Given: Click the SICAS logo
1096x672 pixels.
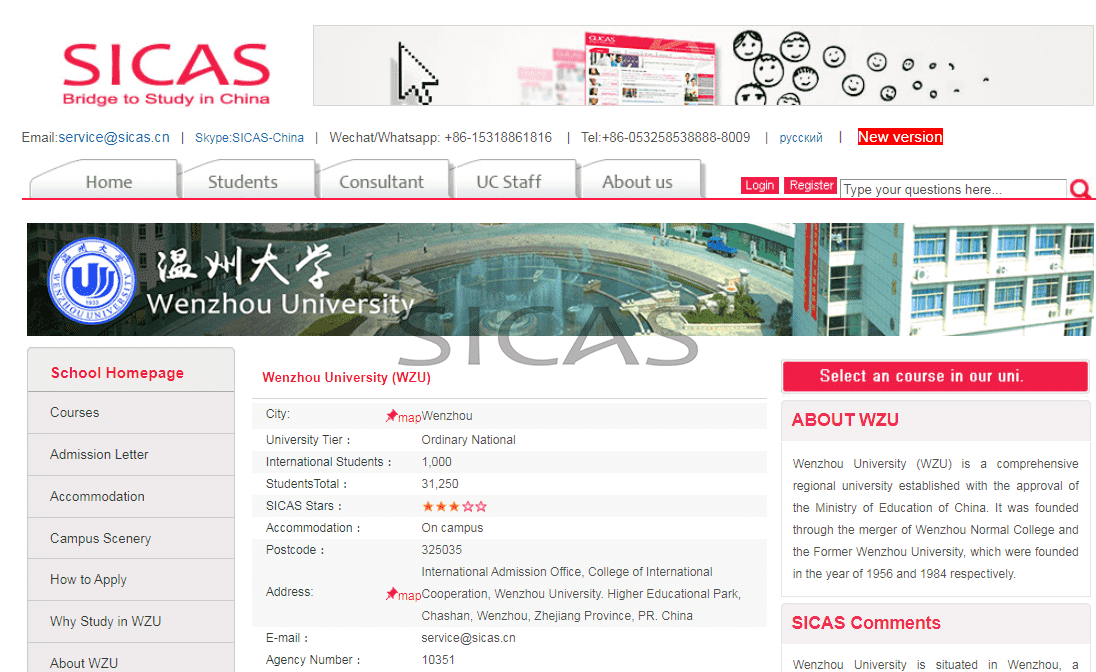Looking at the screenshot, I should [166, 74].
